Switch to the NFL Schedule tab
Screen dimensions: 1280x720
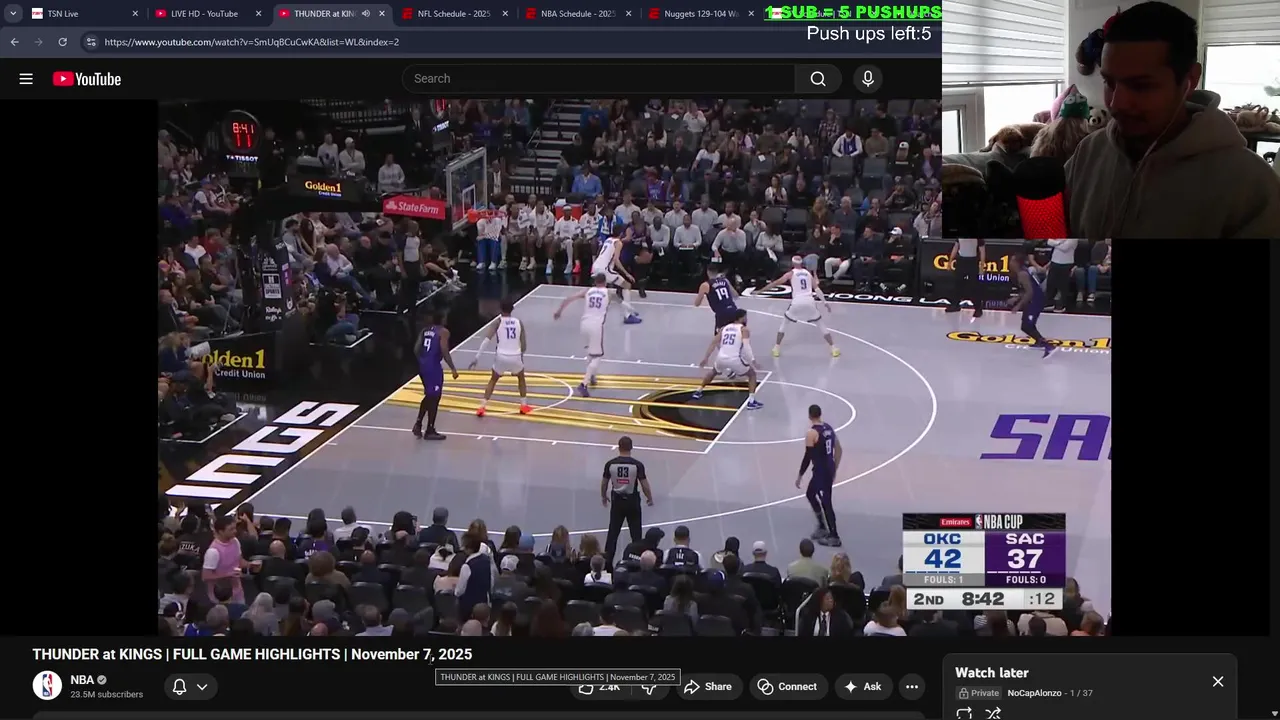pyautogui.click(x=453, y=14)
